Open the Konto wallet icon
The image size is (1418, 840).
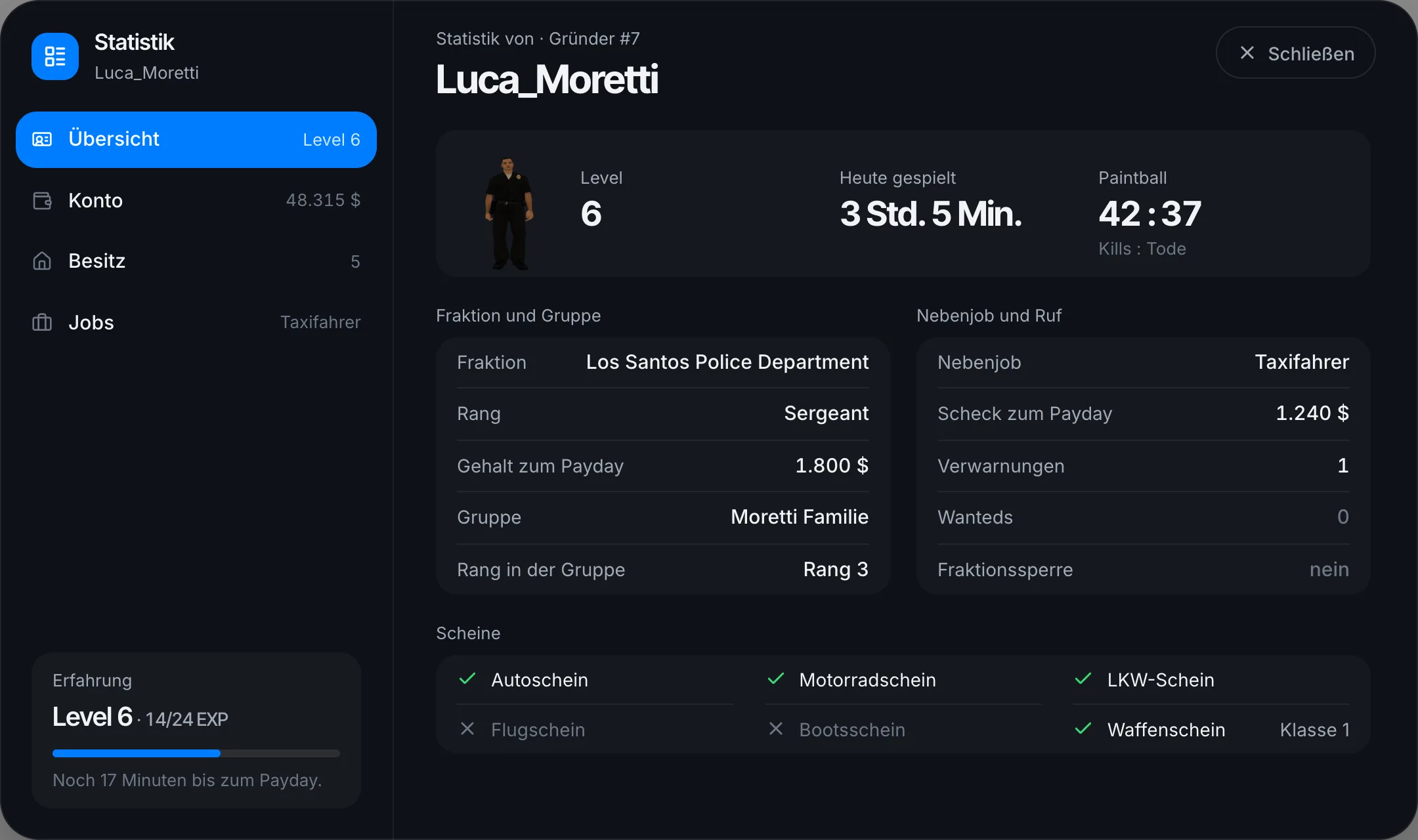42,200
